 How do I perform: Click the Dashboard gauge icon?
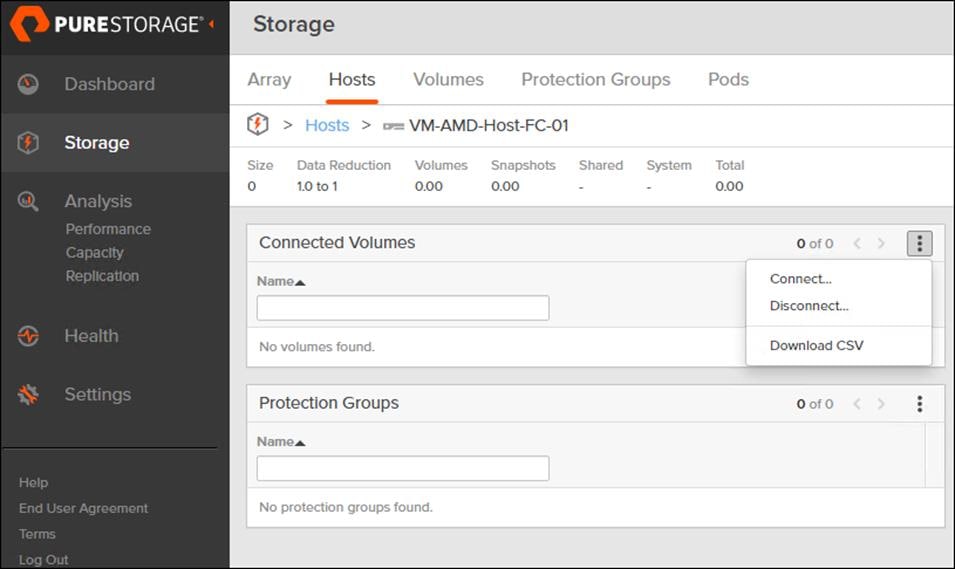28,84
